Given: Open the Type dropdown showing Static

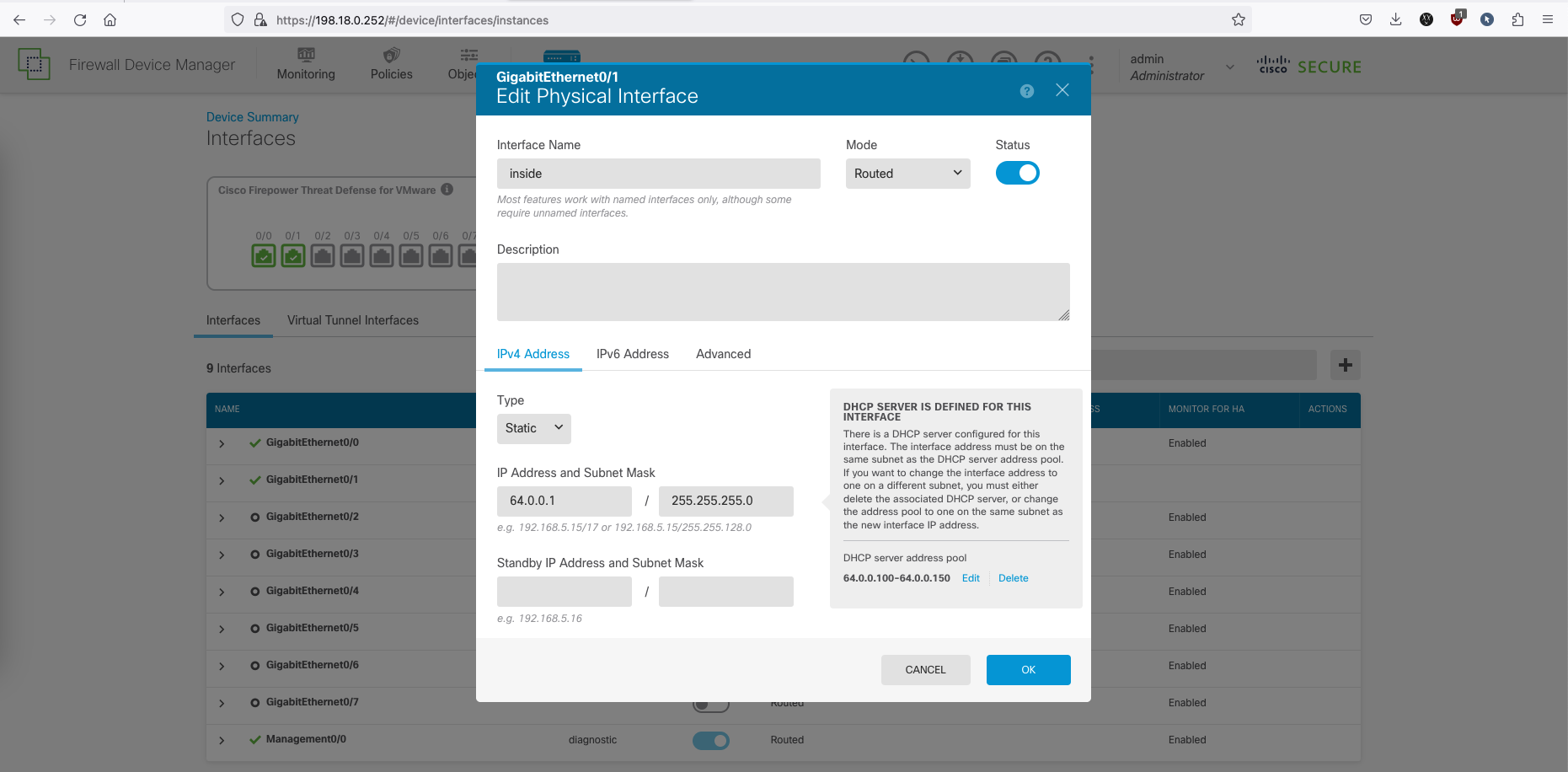Looking at the screenshot, I should (x=533, y=428).
